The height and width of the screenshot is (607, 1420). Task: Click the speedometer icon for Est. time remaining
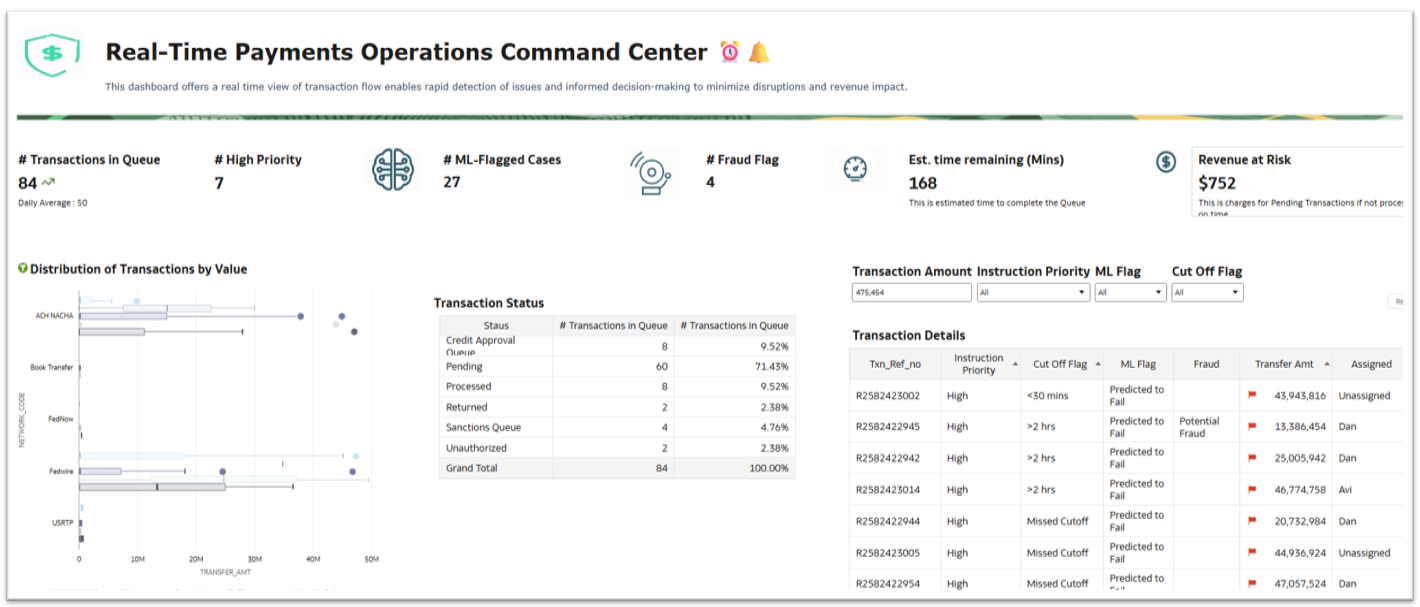tap(855, 168)
